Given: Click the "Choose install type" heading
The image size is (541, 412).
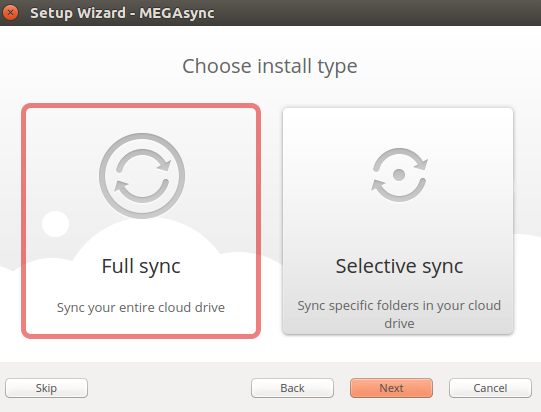Looking at the screenshot, I should click(270, 67).
